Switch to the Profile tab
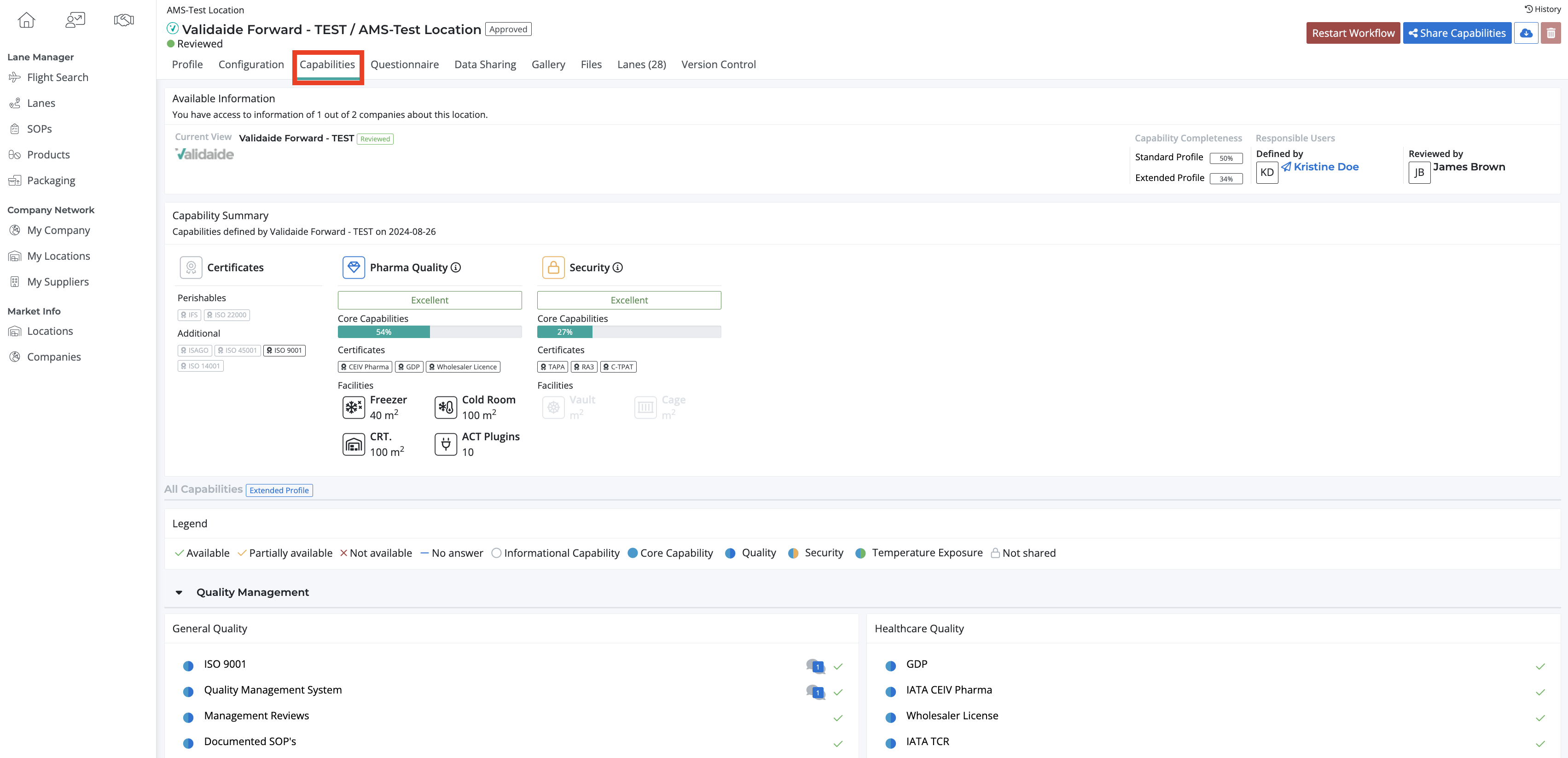 (x=187, y=64)
